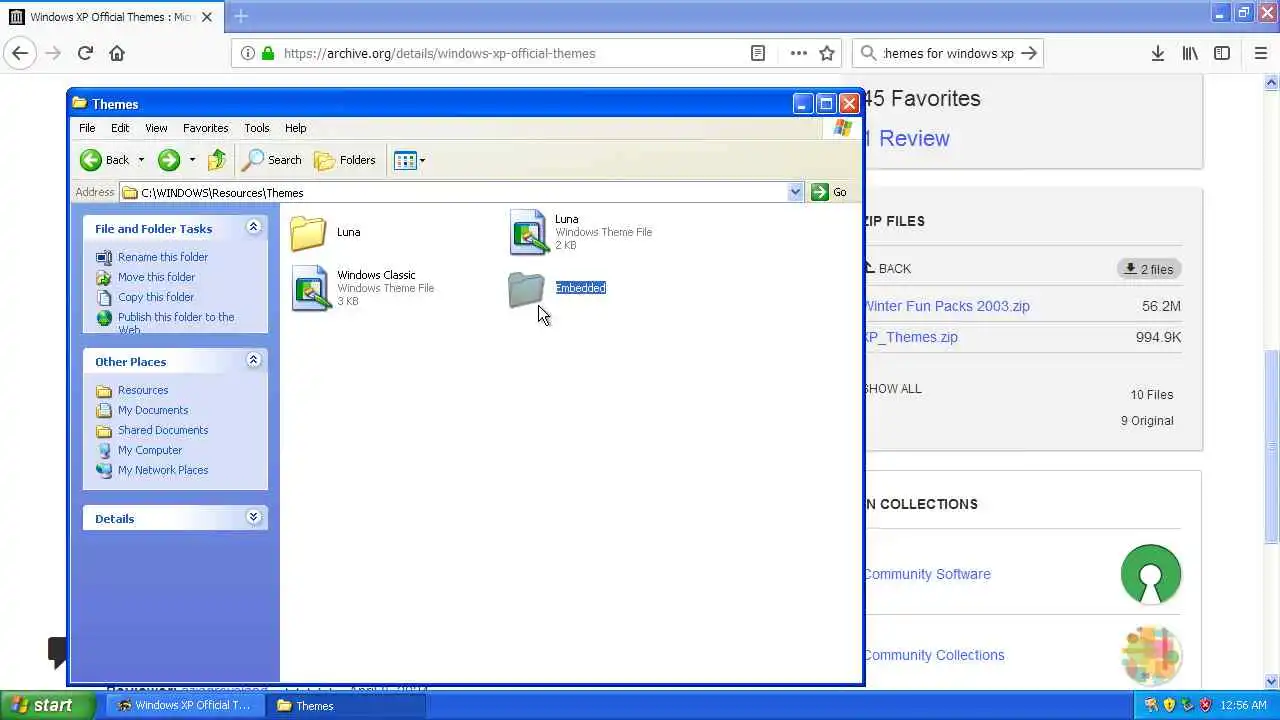The width and height of the screenshot is (1280, 720).
Task: Select the Luna Windows Theme File icon
Action: tap(528, 232)
